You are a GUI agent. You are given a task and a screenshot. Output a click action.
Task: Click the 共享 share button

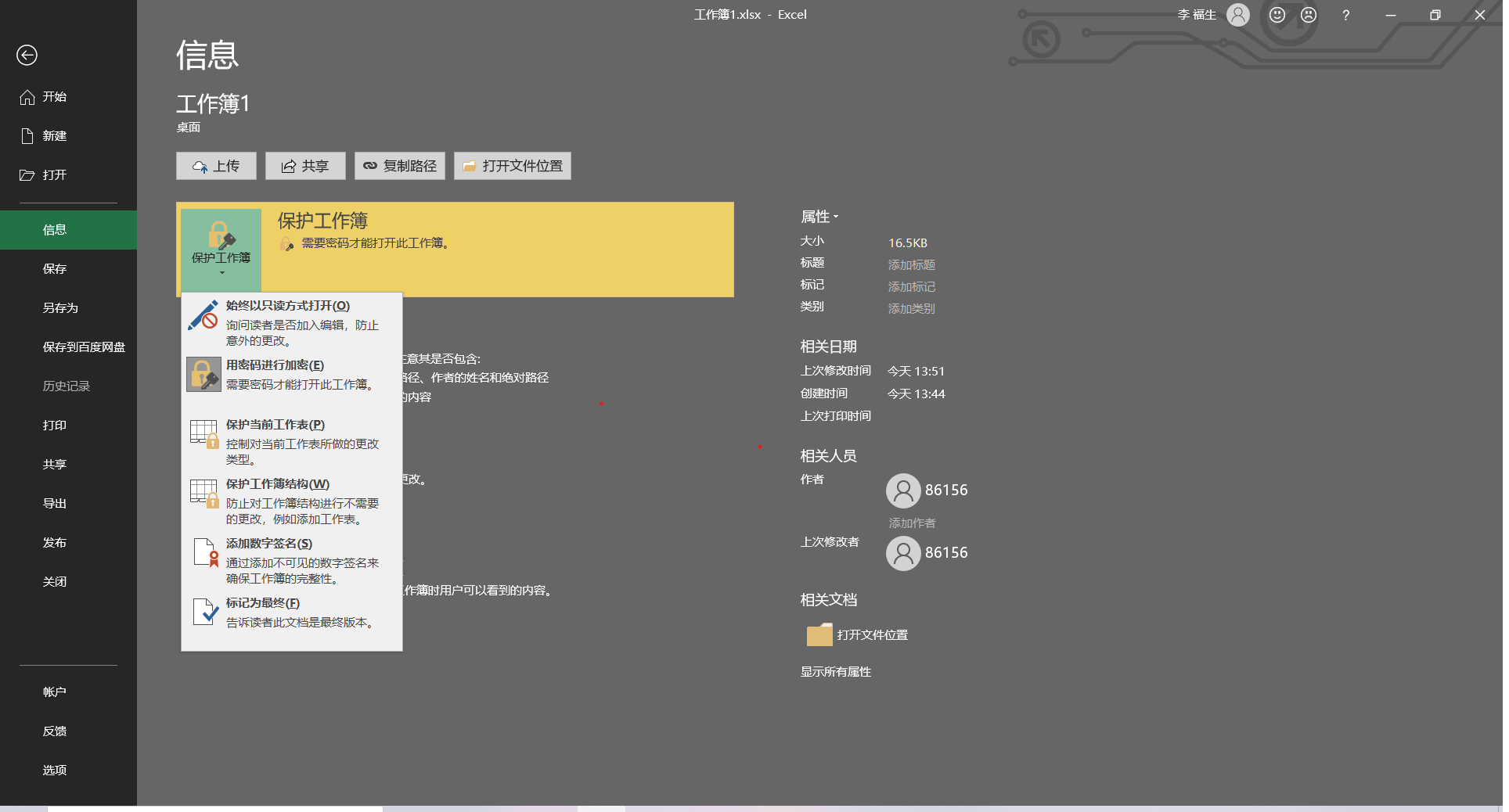pyautogui.click(x=305, y=166)
